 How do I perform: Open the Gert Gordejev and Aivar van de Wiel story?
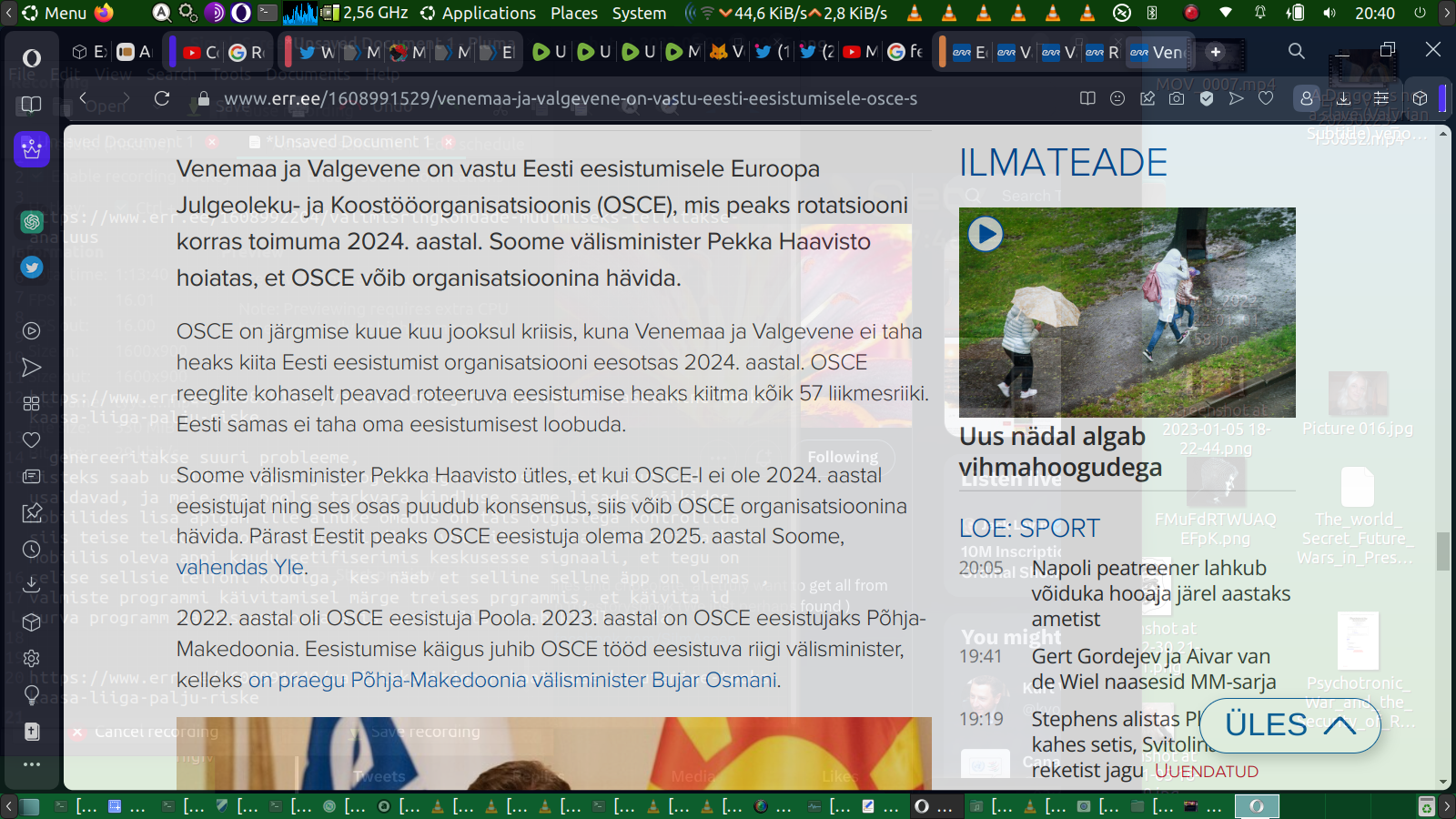click(1153, 669)
